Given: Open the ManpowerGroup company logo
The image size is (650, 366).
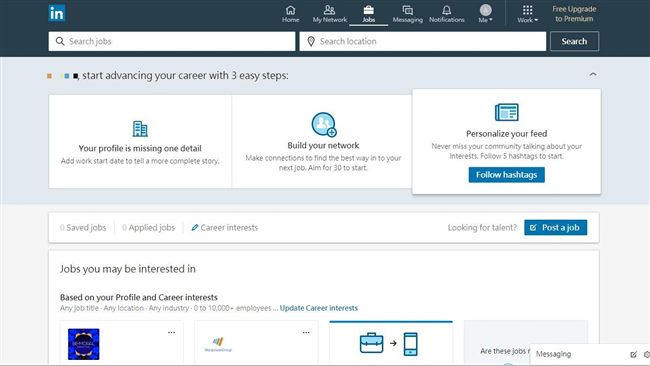Looking at the screenshot, I should [218, 344].
